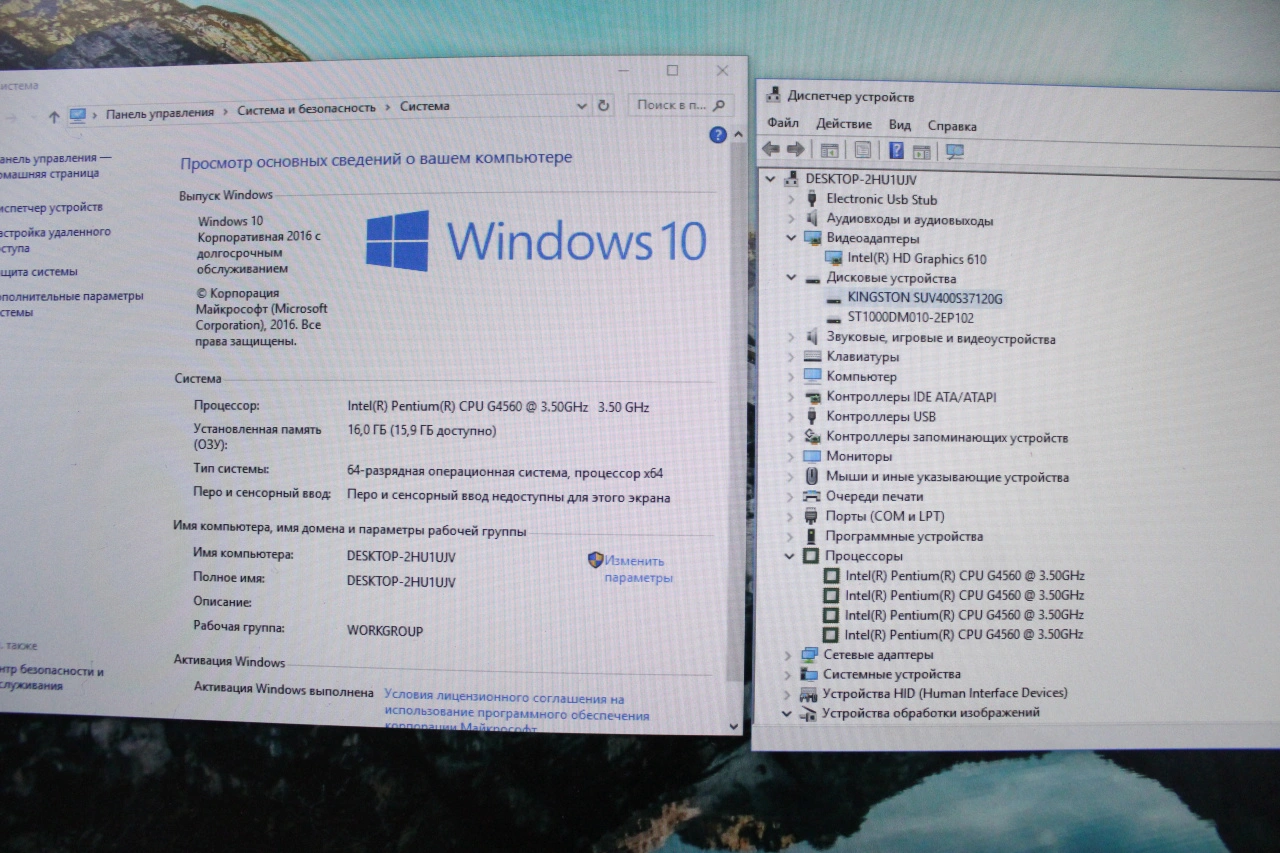Viewport: 1280px width, 853px height.
Task: Click the scrollbar up arrow in System window
Action: (x=739, y=133)
